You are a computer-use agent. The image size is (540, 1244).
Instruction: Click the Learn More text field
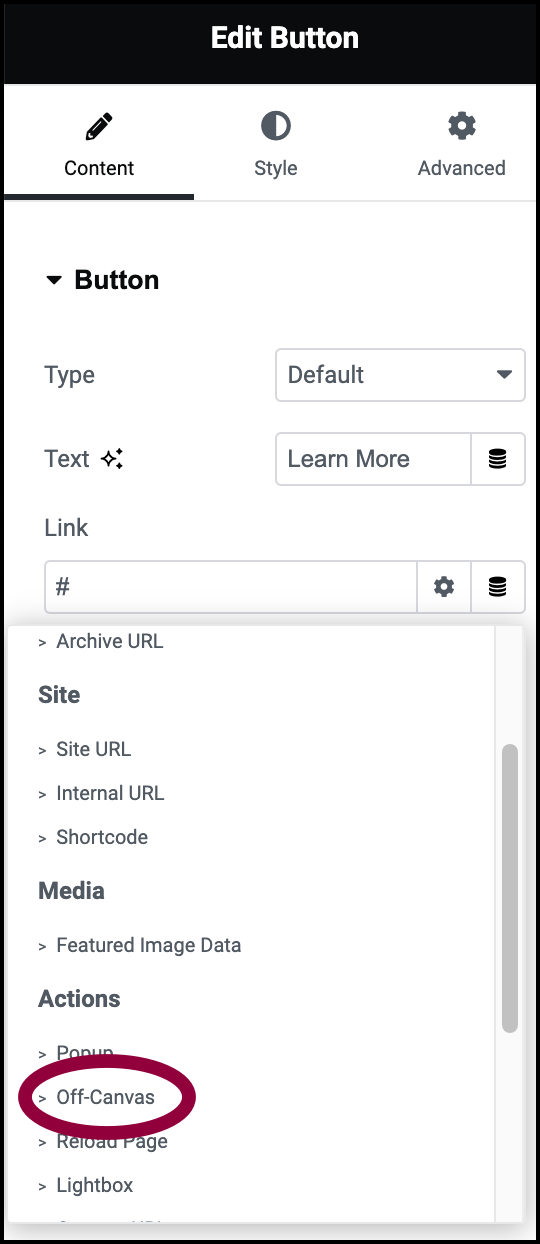(x=373, y=459)
